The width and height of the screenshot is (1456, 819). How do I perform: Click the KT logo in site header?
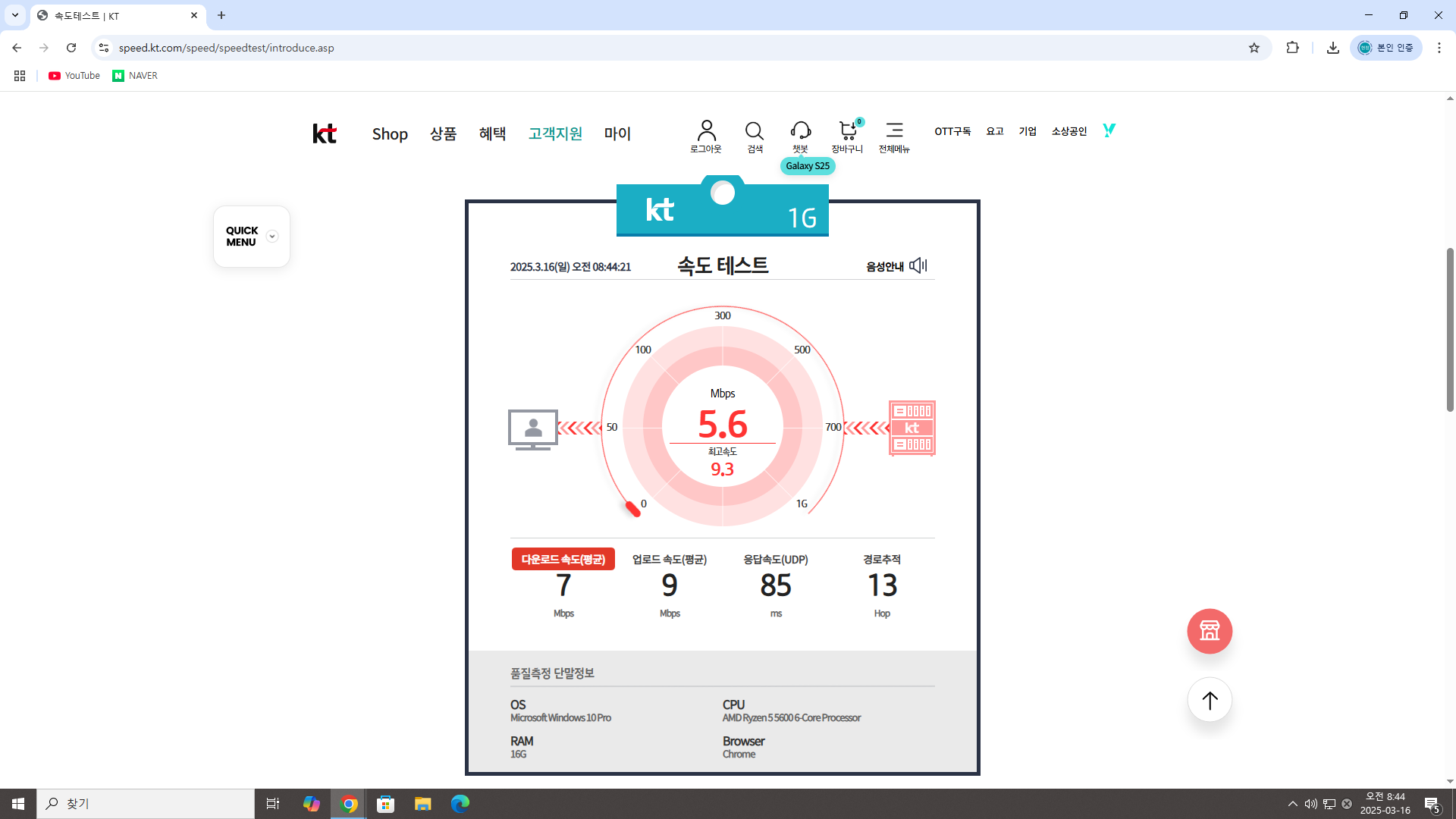pyautogui.click(x=325, y=133)
